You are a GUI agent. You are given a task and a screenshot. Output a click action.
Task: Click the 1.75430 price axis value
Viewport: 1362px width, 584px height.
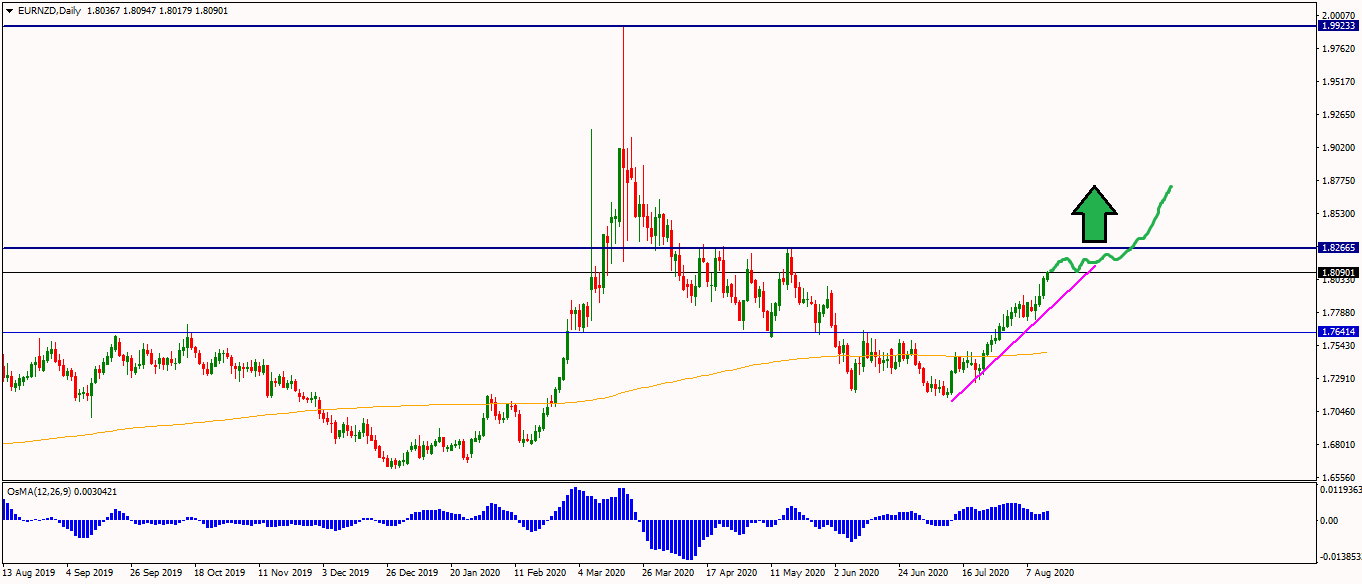click(1338, 346)
